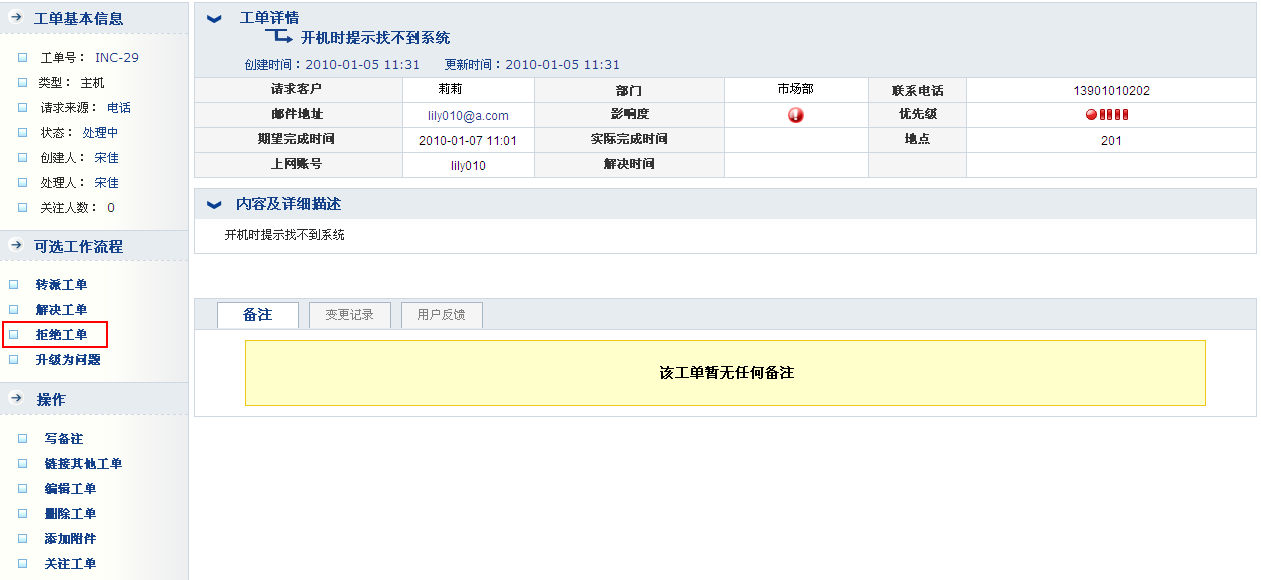Click 关注工单 to follow ticket
1261x580 pixels.
coord(70,564)
